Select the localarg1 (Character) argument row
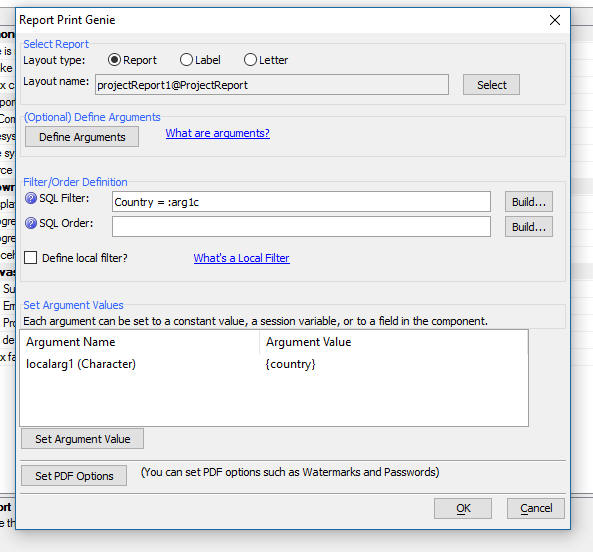This screenshot has height=552, width=593. 274,364
